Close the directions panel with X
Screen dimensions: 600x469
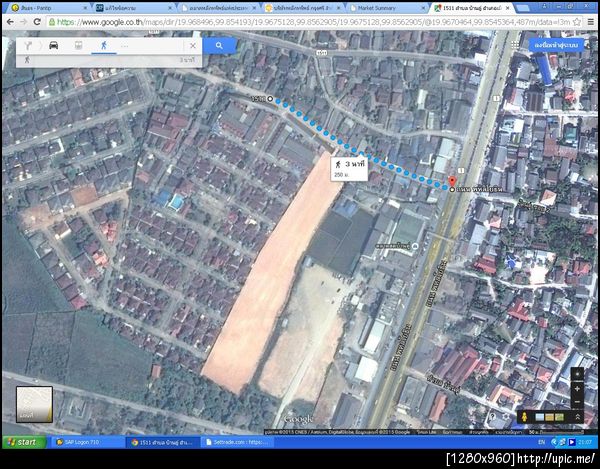(x=193, y=46)
